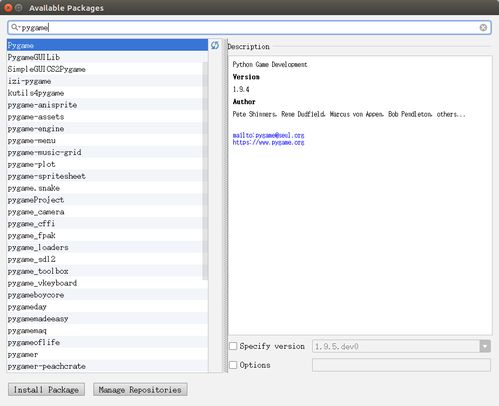Click the Install Package button

coord(46,390)
